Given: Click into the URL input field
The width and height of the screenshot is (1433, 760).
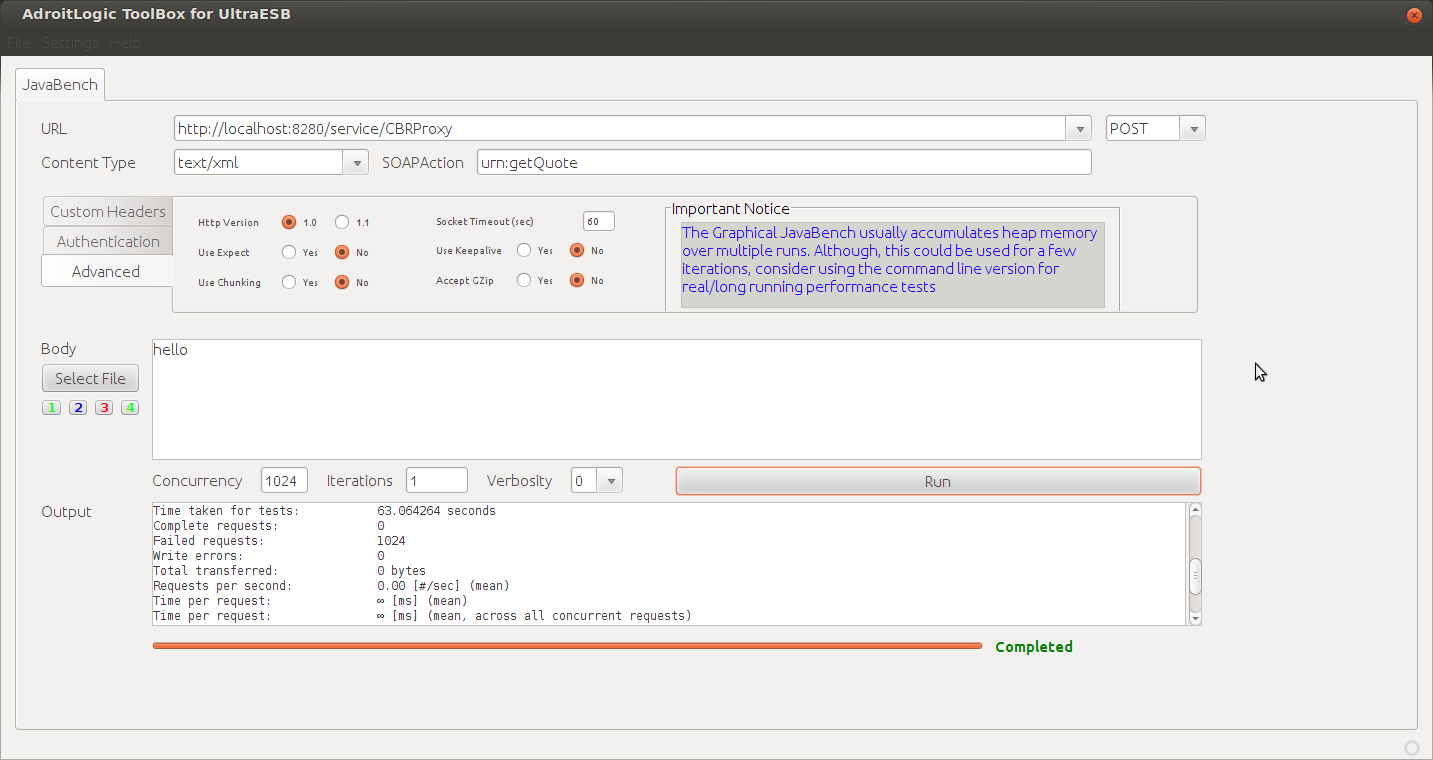Looking at the screenshot, I should point(620,128).
